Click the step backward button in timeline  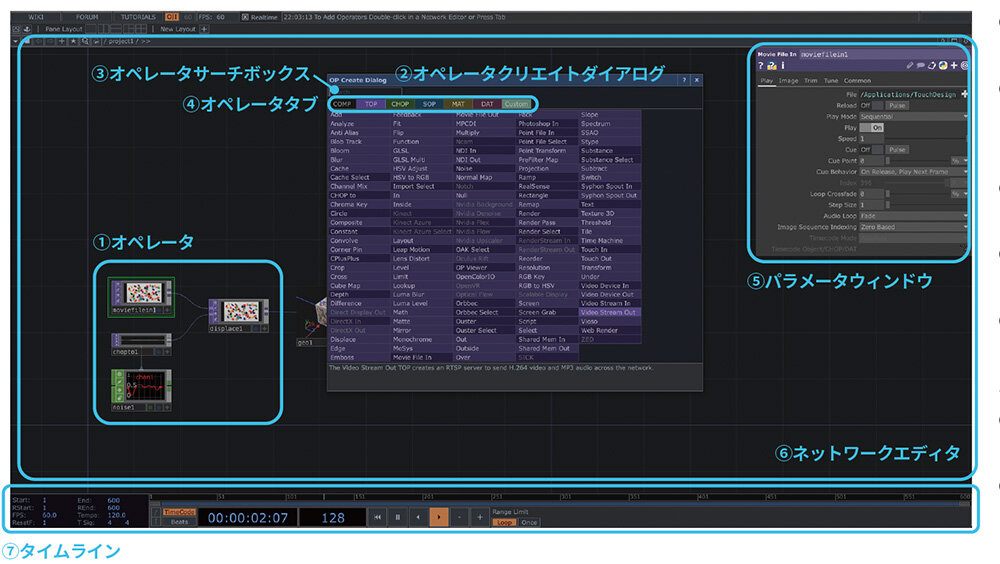point(458,517)
